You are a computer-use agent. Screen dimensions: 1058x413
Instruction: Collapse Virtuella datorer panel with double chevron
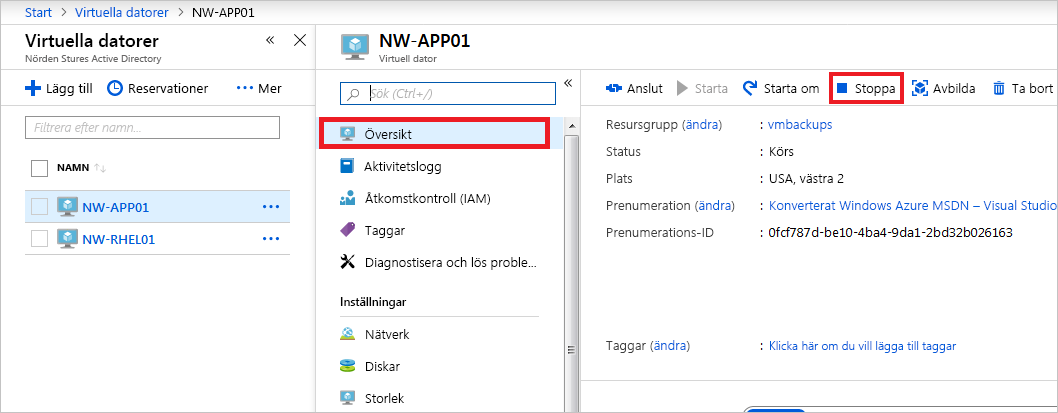(x=270, y=40)
